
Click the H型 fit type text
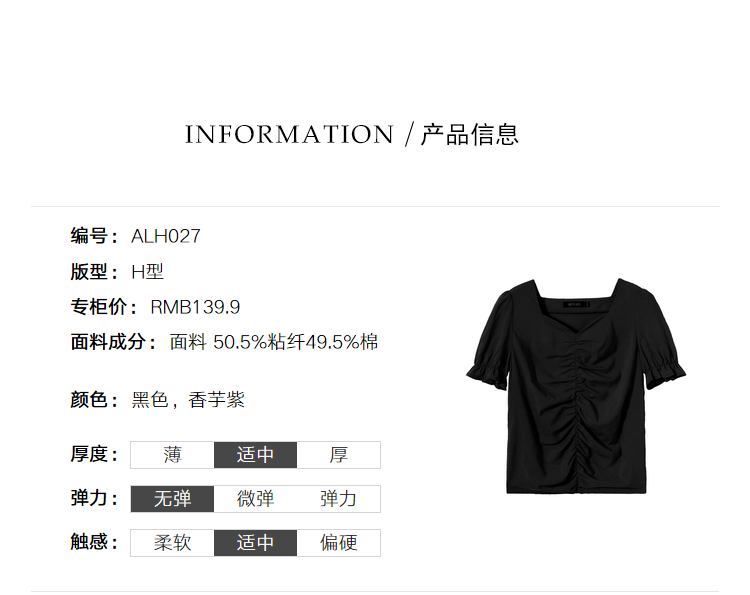click(x=148, y=272)
